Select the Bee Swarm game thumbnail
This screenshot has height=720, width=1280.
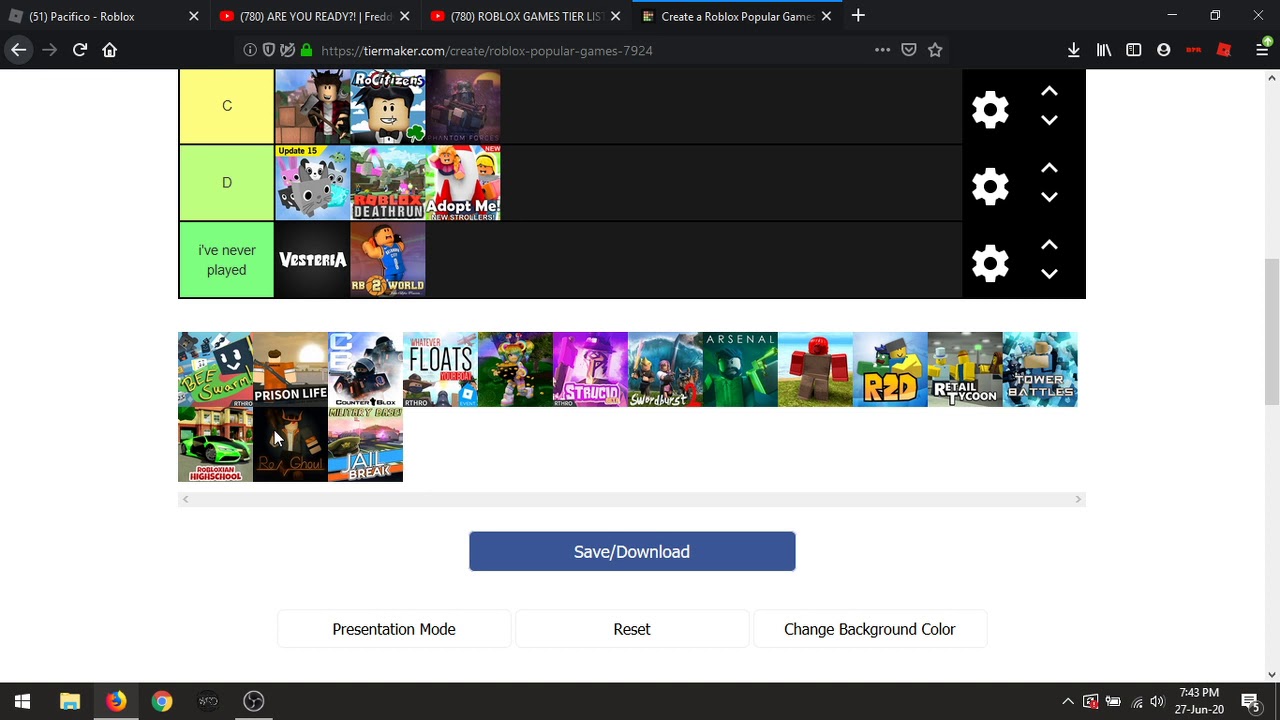coord(215,369)
